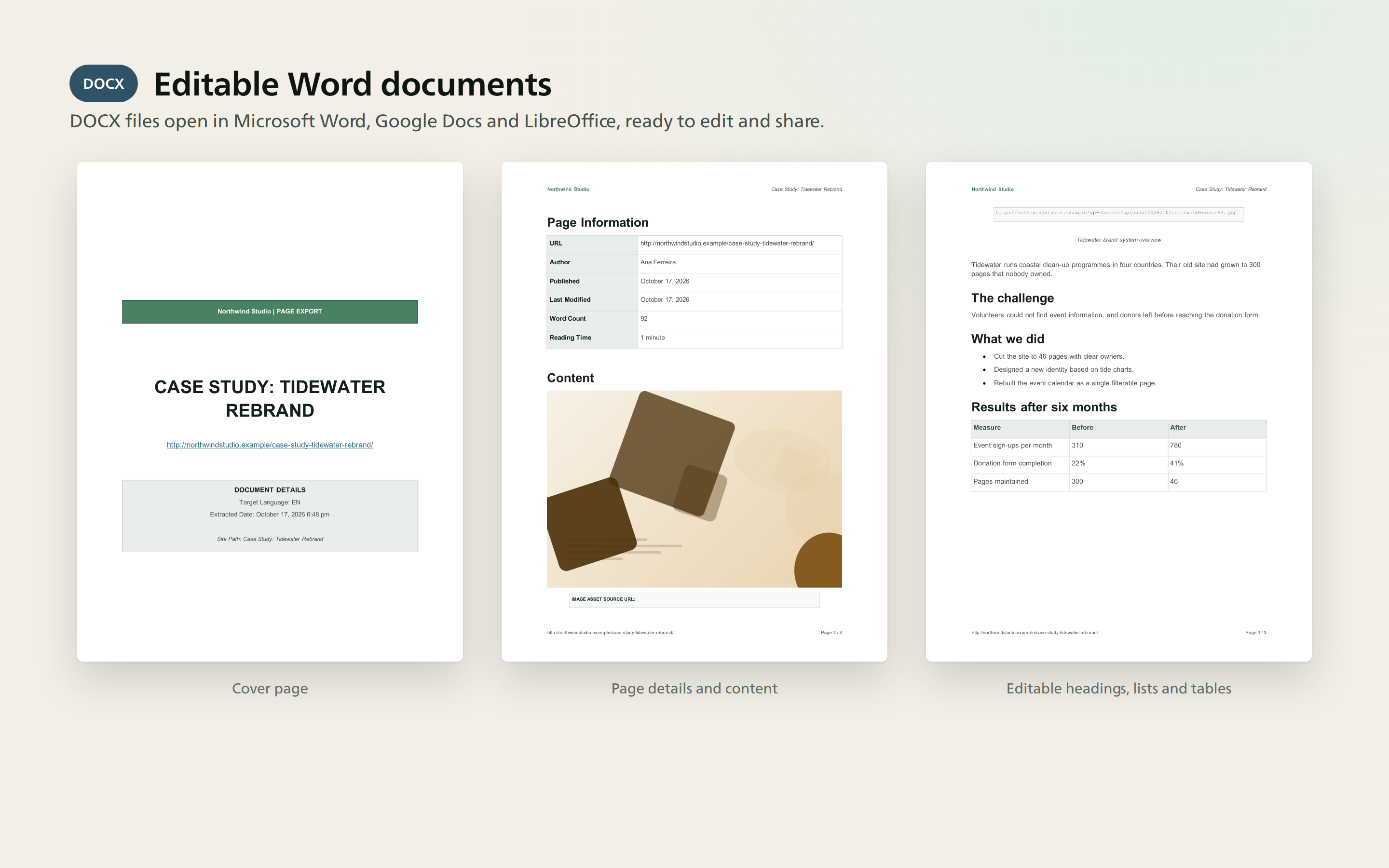Click 'Target Language: EN' line
This screenshot has width=1389, height=868.
click(x=270, y=502)
